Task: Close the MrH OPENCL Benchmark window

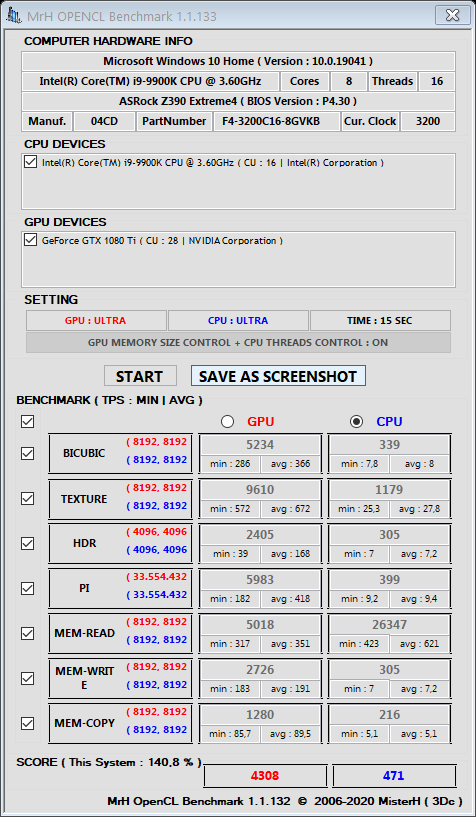Action: tap(451, 15)
